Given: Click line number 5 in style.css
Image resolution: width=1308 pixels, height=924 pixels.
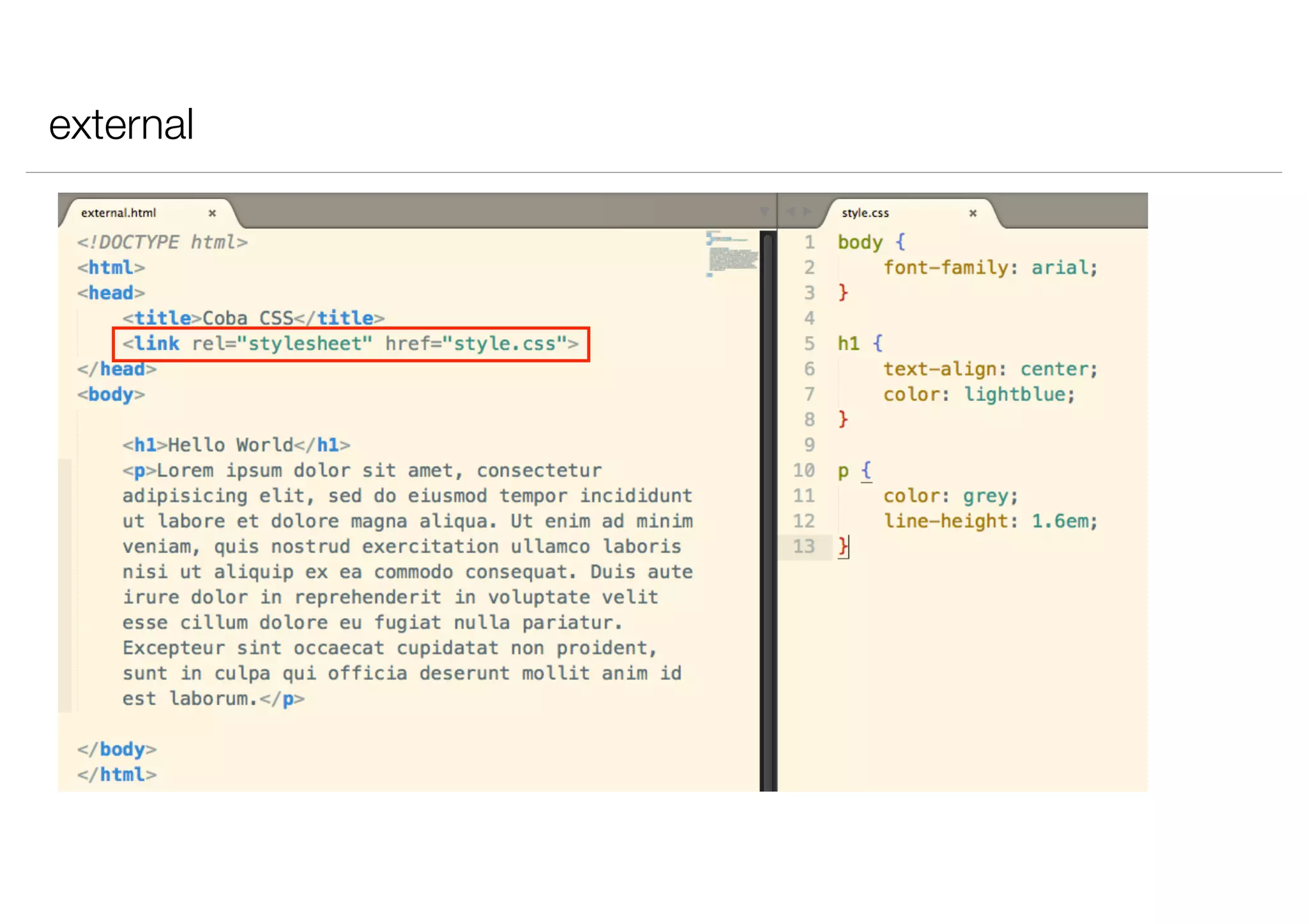Looking at the screenshot, I should click(x=809, y=344).
